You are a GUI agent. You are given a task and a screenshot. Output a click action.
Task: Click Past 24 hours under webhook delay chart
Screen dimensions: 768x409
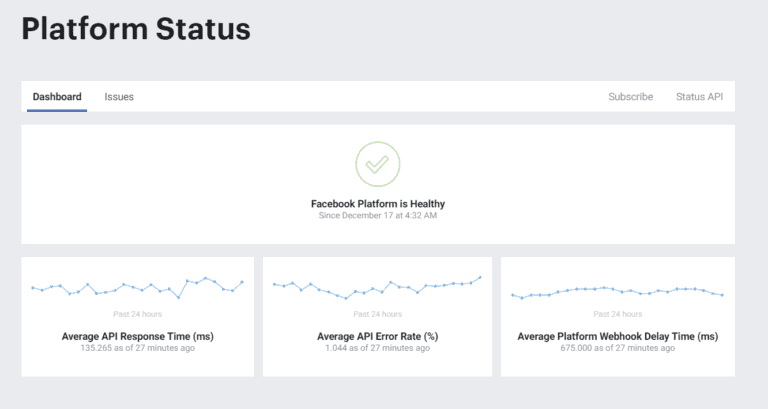point(617,314)
